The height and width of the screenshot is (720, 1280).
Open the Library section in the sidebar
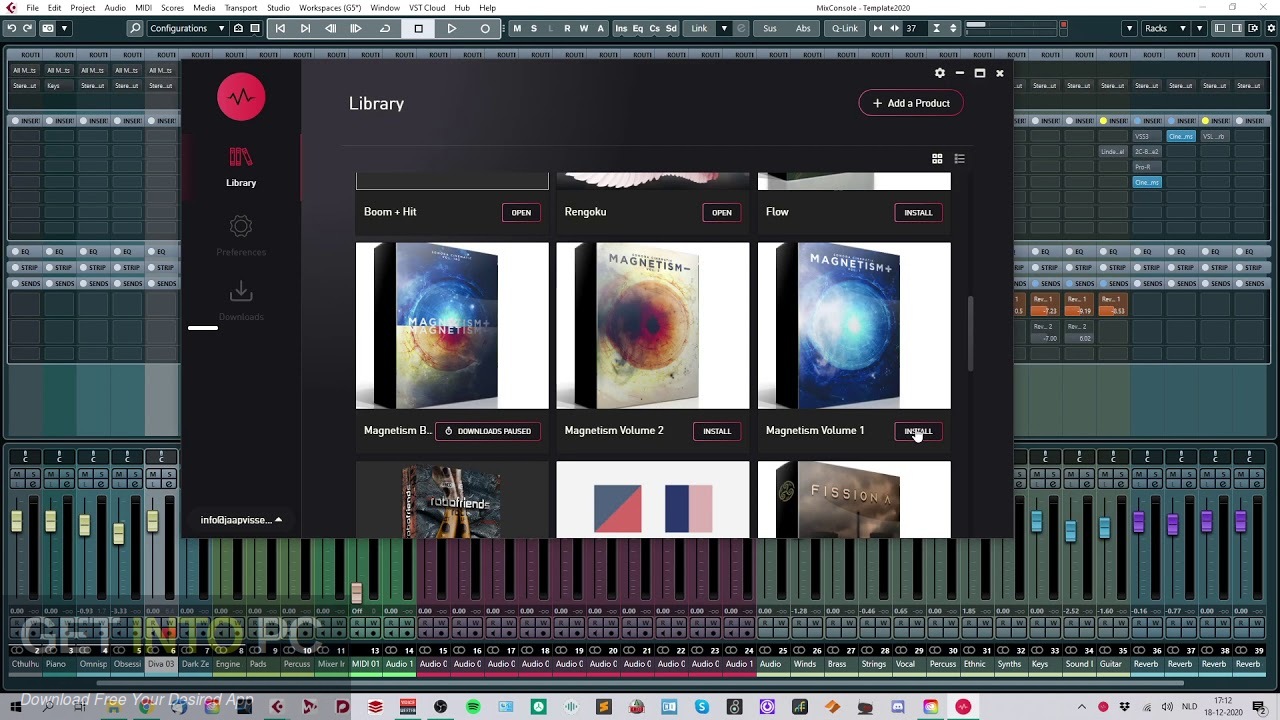click(x=241, y=167)
